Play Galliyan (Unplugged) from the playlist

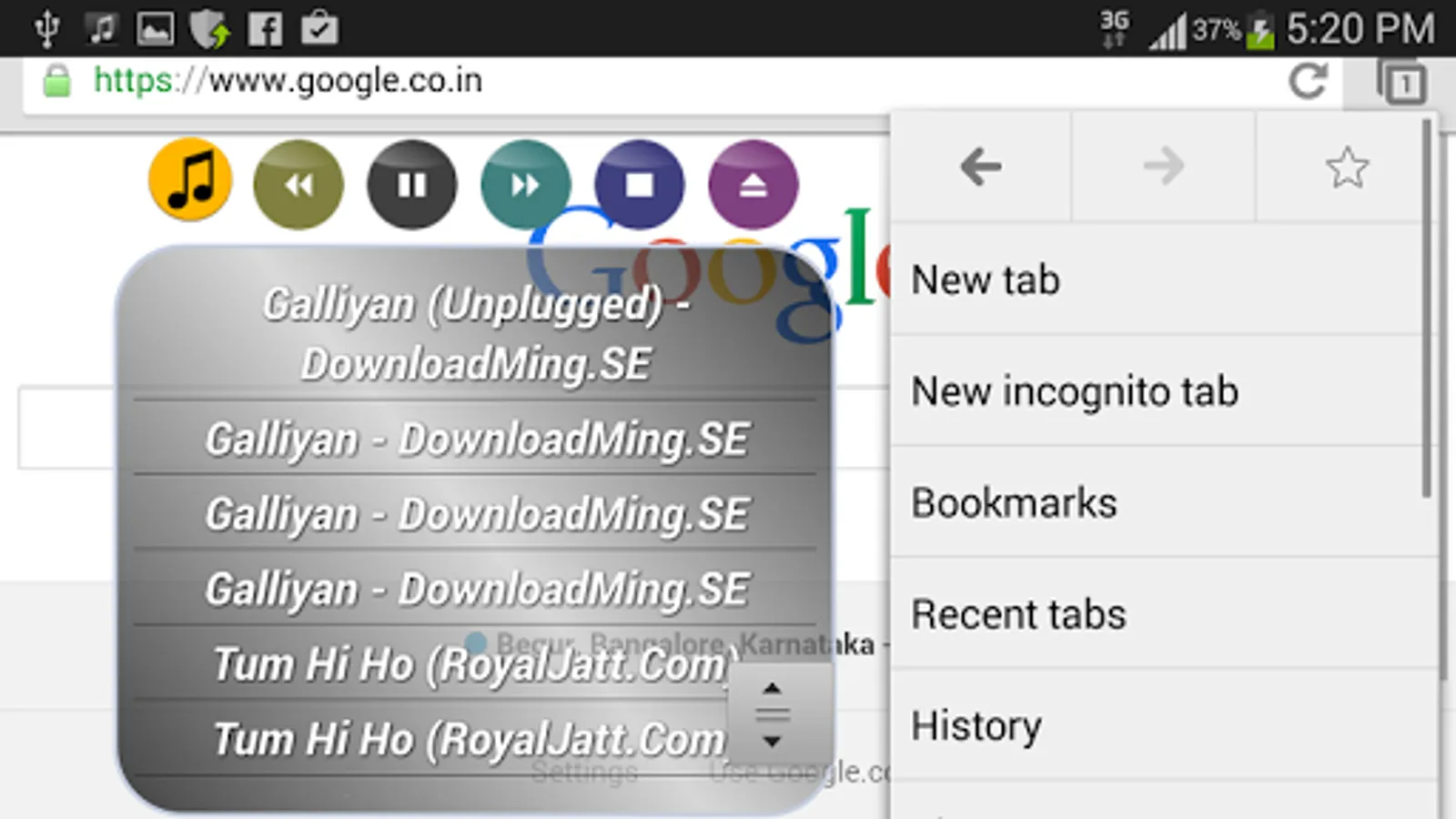[475, 333]
